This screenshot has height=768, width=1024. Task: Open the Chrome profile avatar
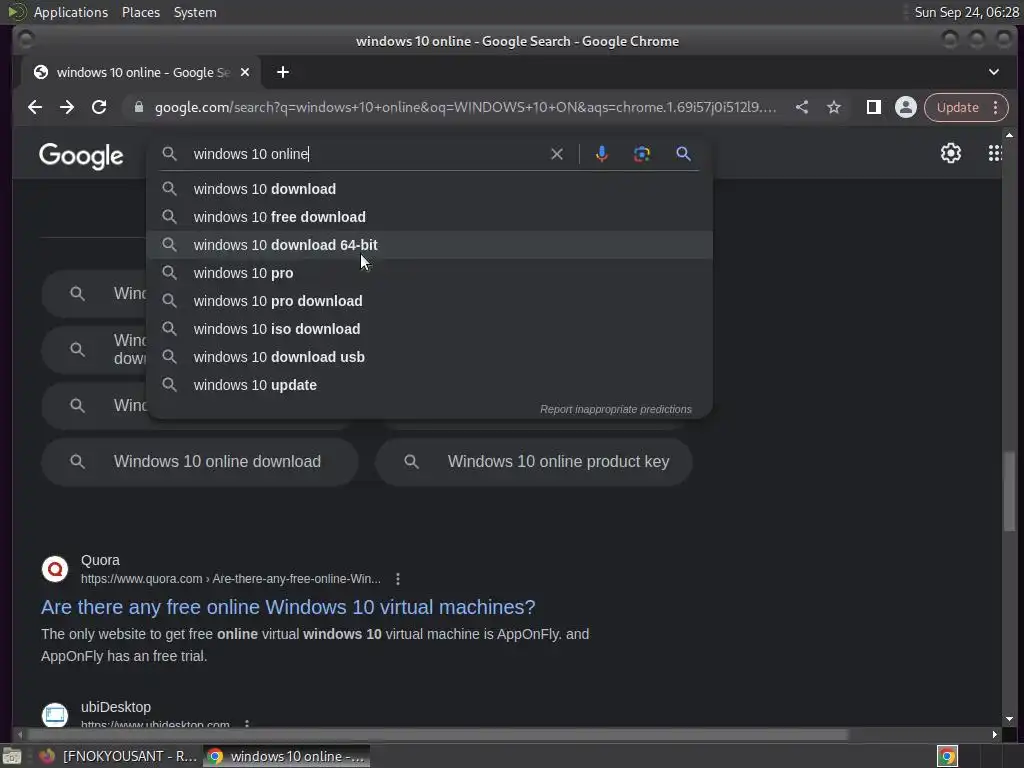click(905, 107)
